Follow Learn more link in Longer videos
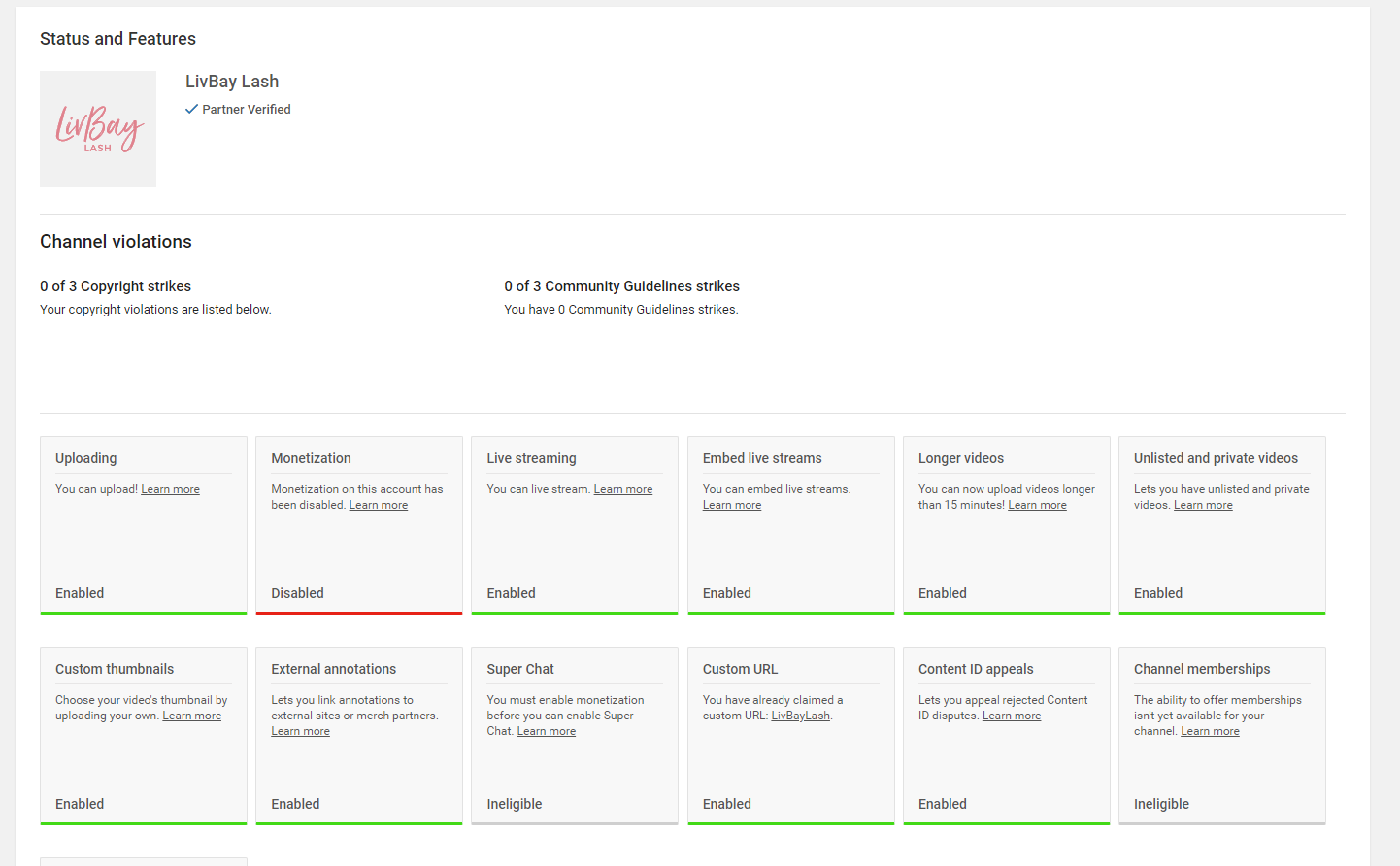 (1037, 505)
